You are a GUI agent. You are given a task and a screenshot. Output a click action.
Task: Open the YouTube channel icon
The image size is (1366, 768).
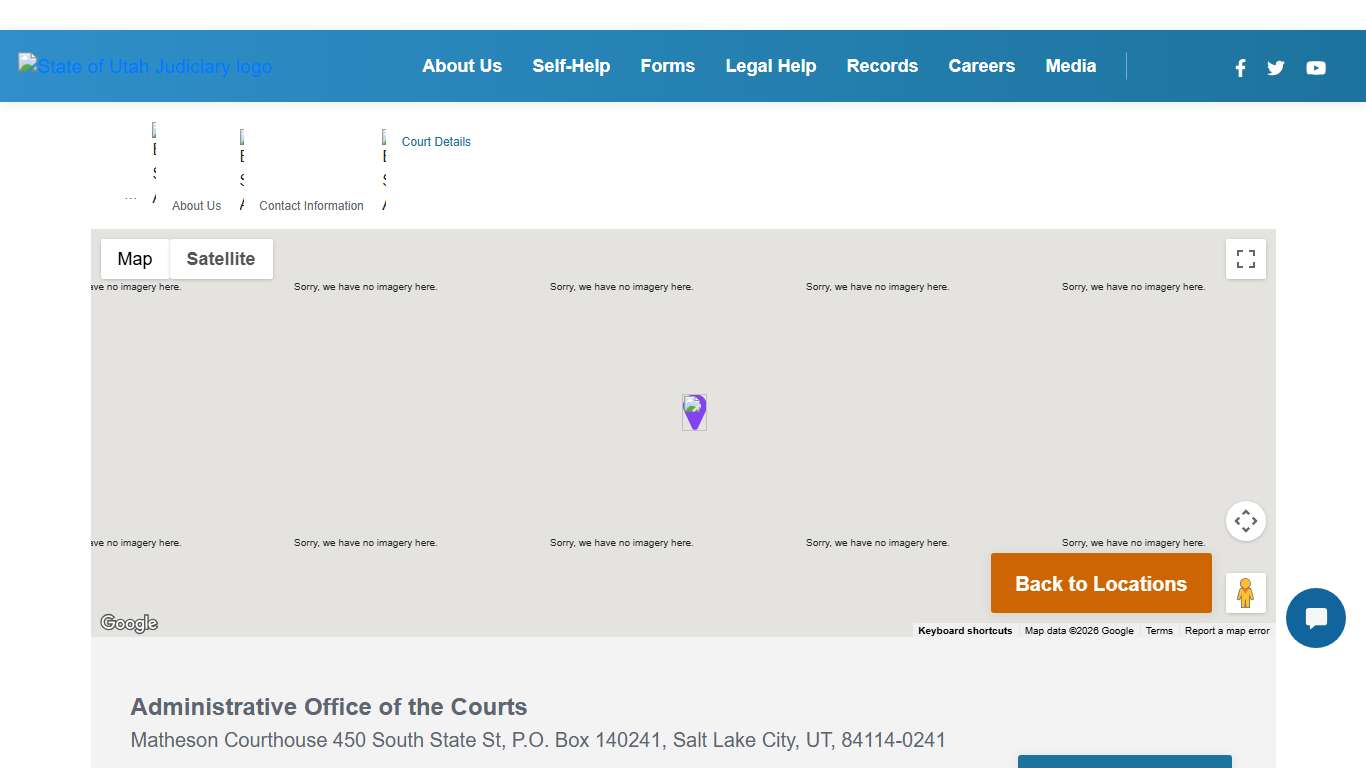(x=1315, y=68)
